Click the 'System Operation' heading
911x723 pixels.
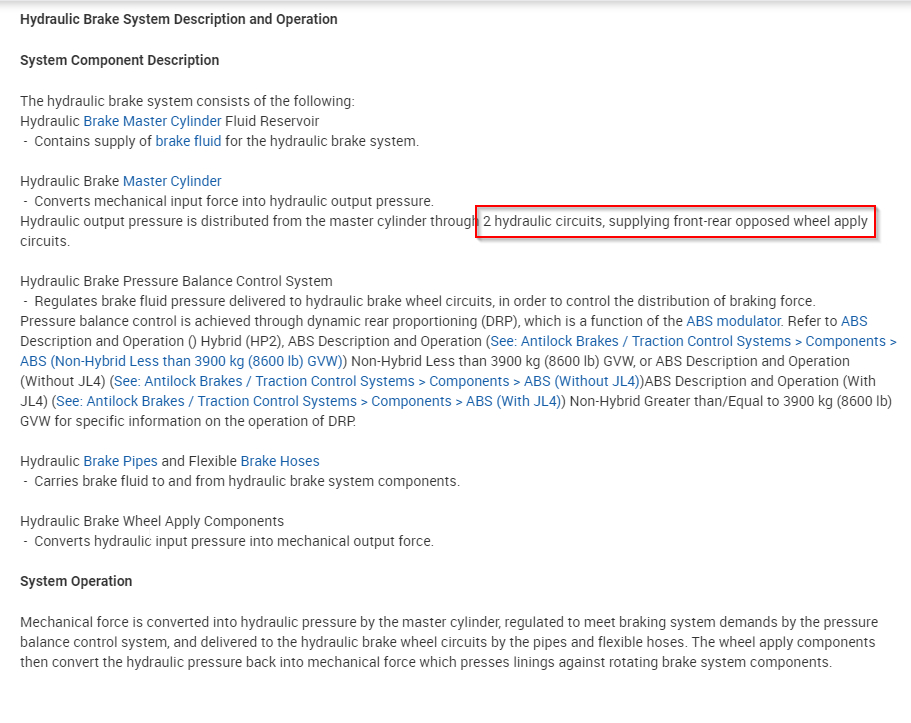tap(76, 581)
